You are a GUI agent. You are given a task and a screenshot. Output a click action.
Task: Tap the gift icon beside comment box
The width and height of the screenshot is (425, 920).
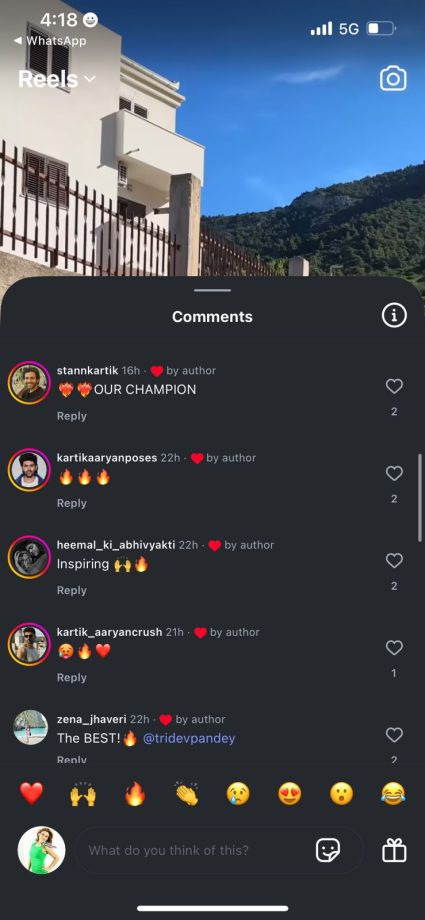point(394,850)
